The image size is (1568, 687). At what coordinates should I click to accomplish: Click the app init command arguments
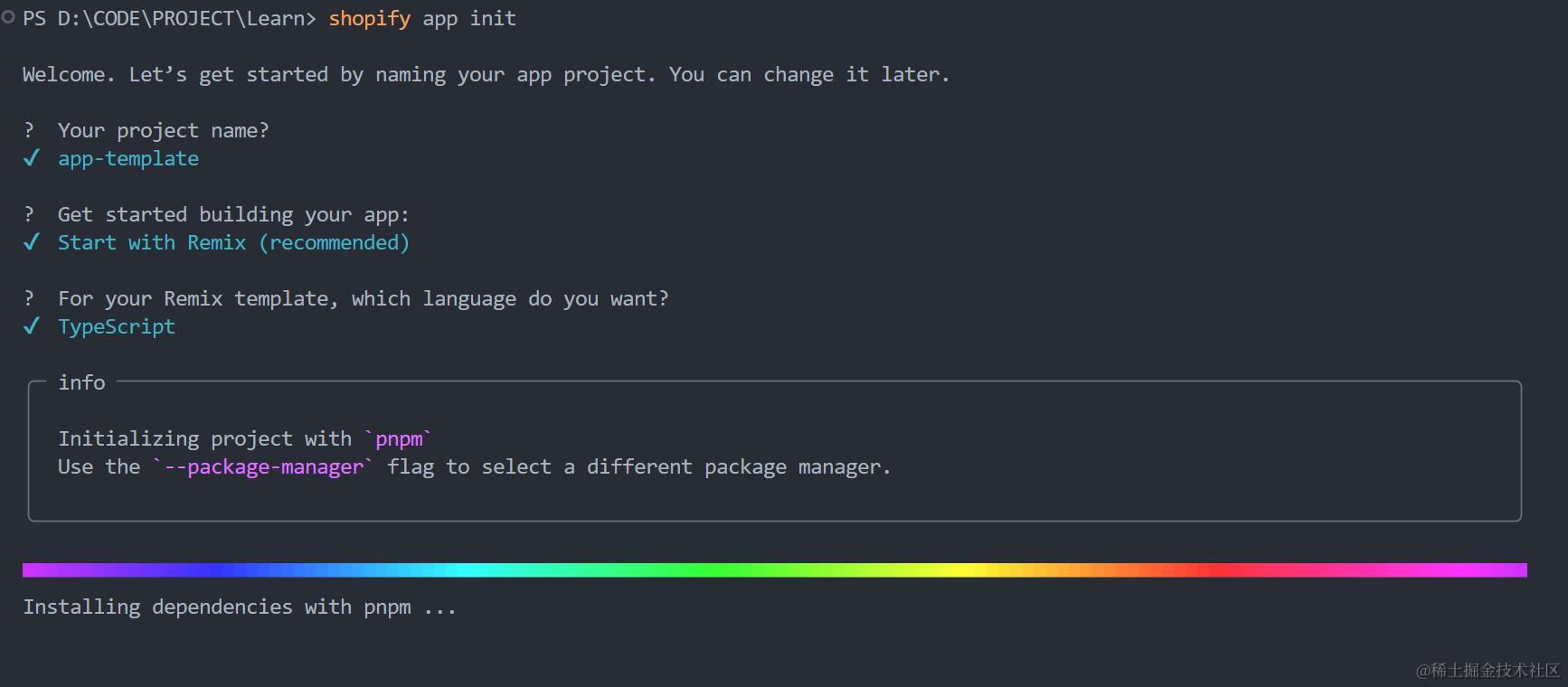[x=469, y=18]
